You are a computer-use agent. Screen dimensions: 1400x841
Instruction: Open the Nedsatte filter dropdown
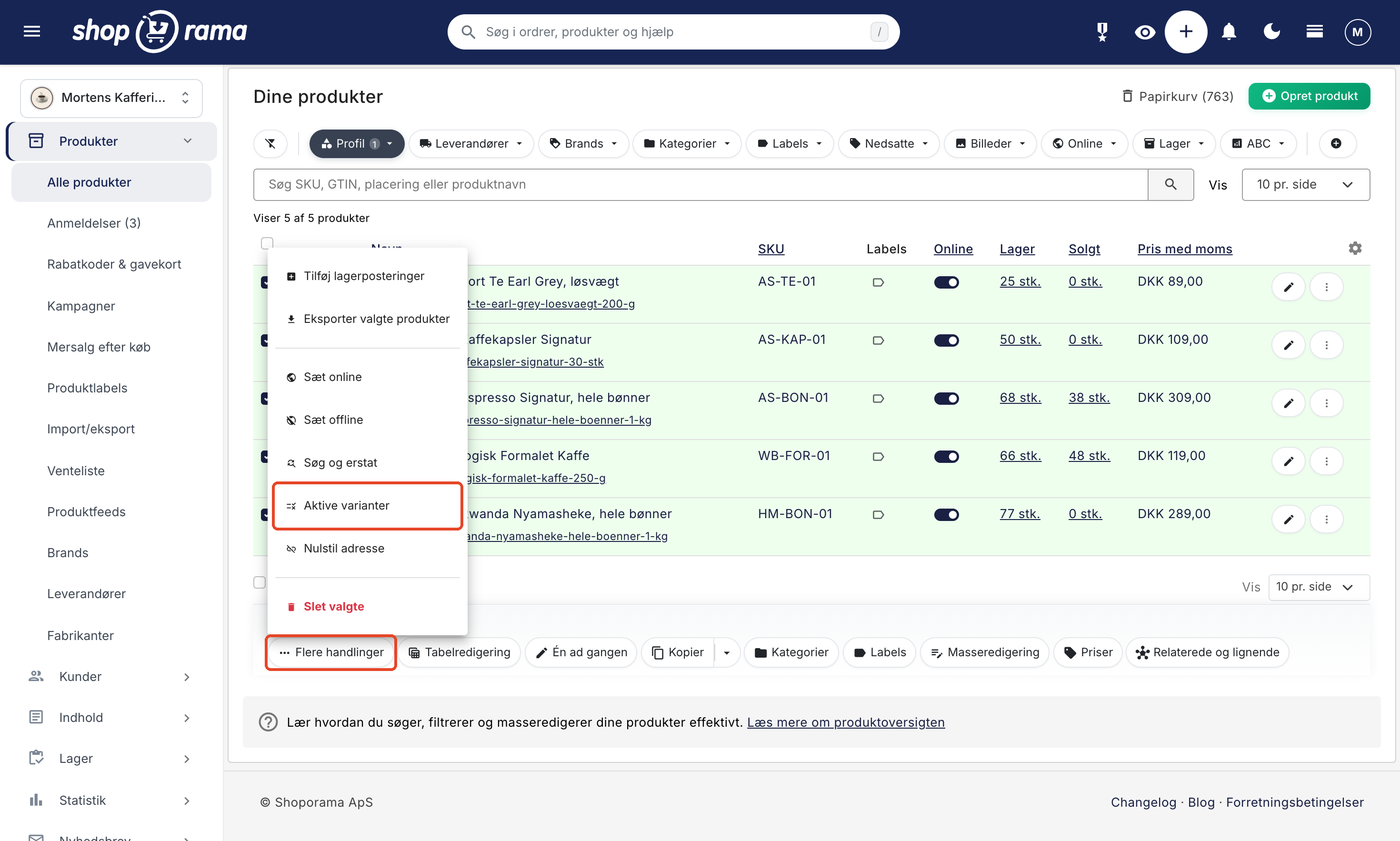point(888,144)
